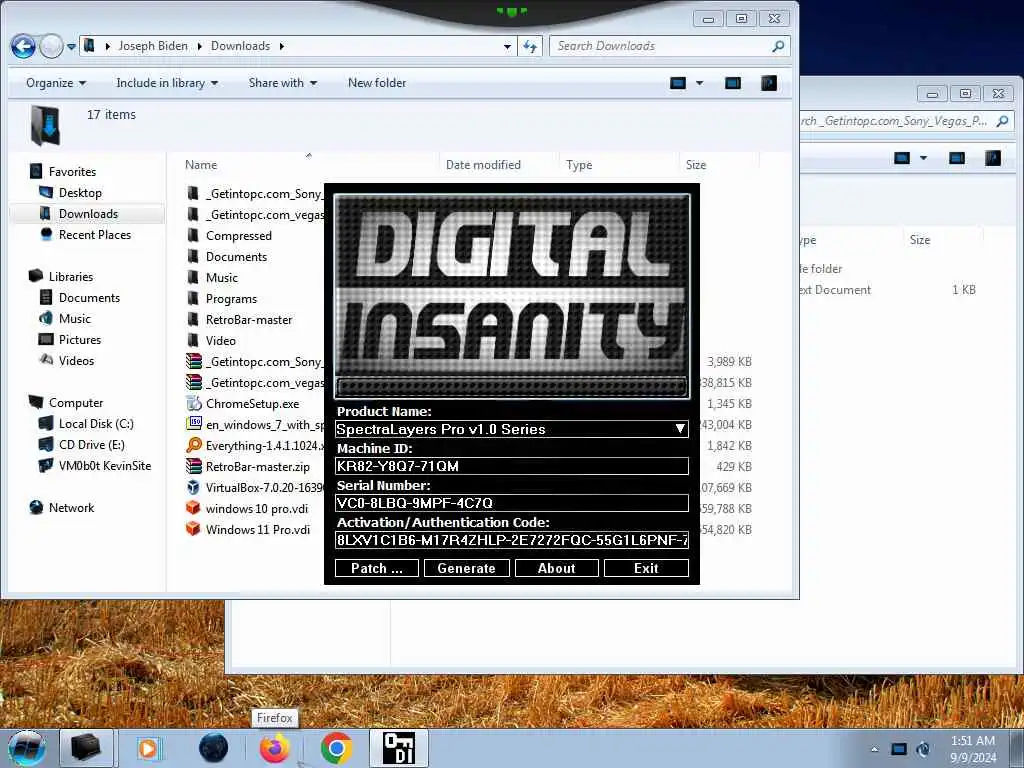Click the Patch button in keygen

pos(377,568)
